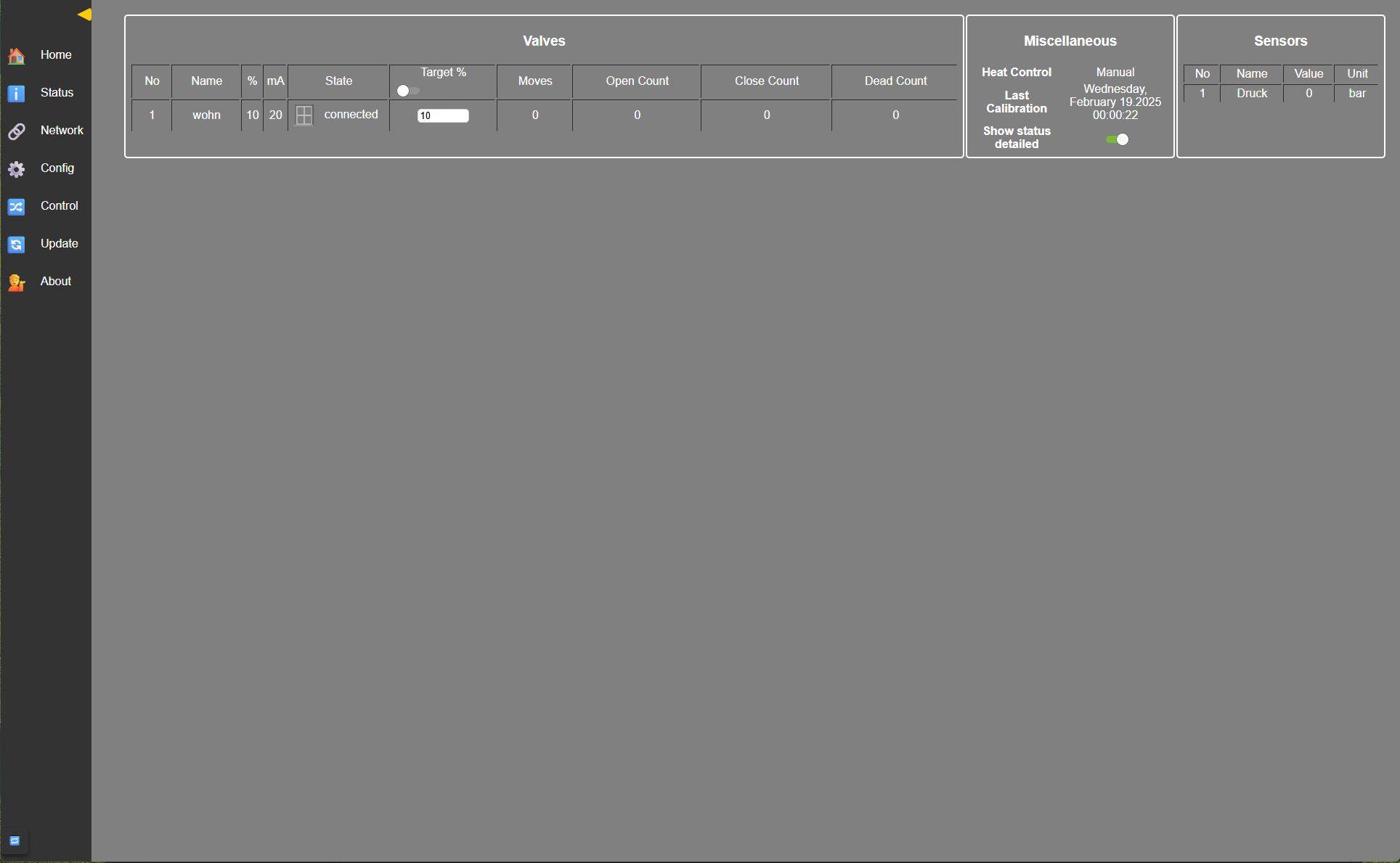Click the blue Status info icon
This screenshot has width=1400, height=863.
point(16,94)
